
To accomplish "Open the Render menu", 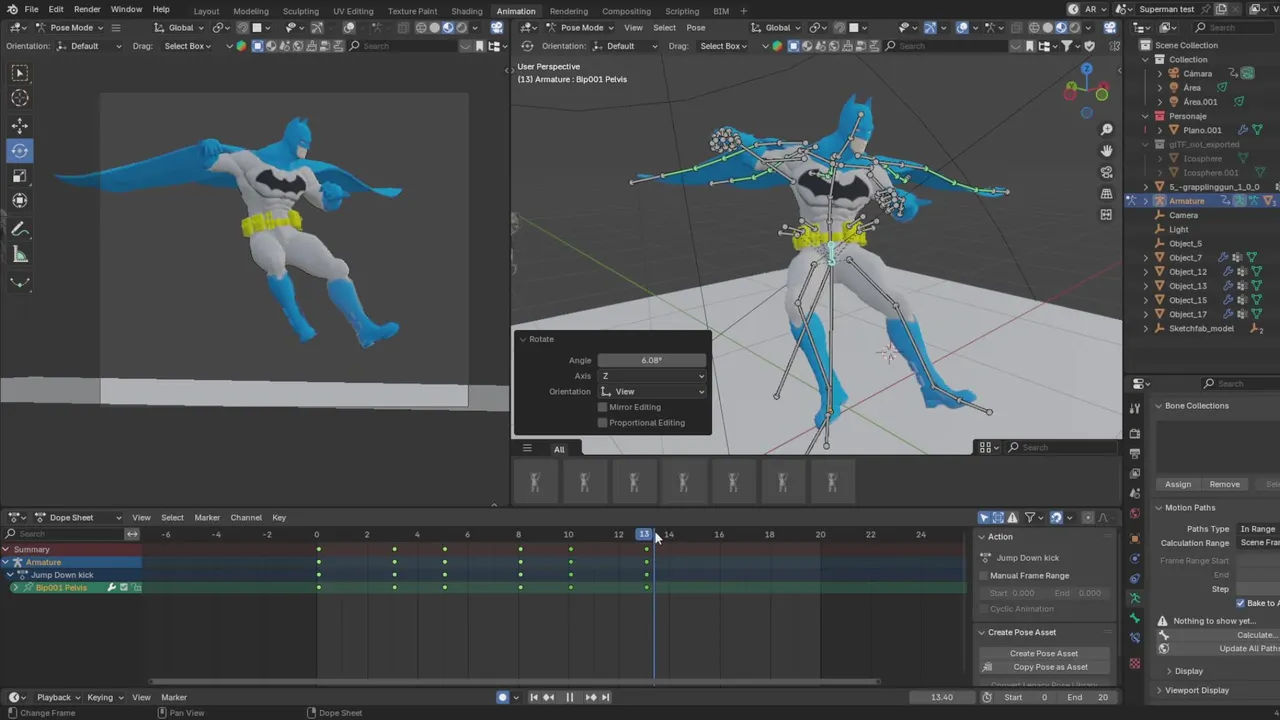I will [x=87, y=9].
